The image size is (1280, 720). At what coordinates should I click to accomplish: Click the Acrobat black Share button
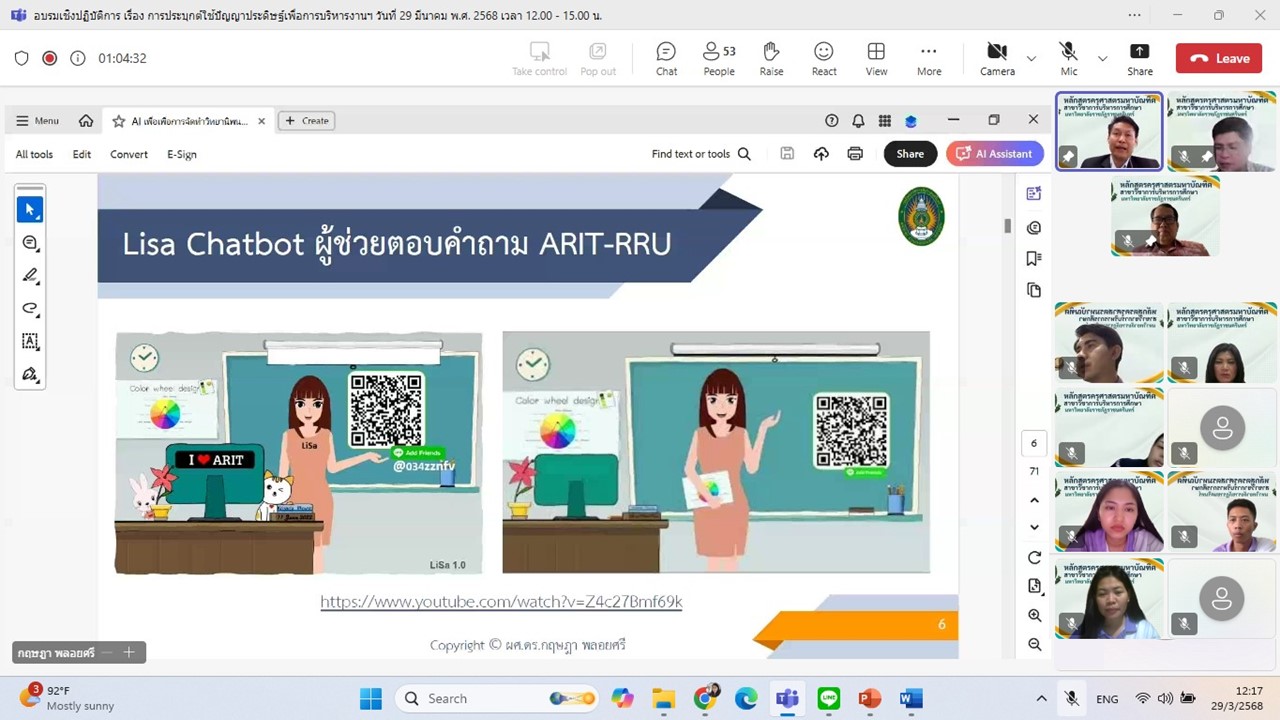910,154
